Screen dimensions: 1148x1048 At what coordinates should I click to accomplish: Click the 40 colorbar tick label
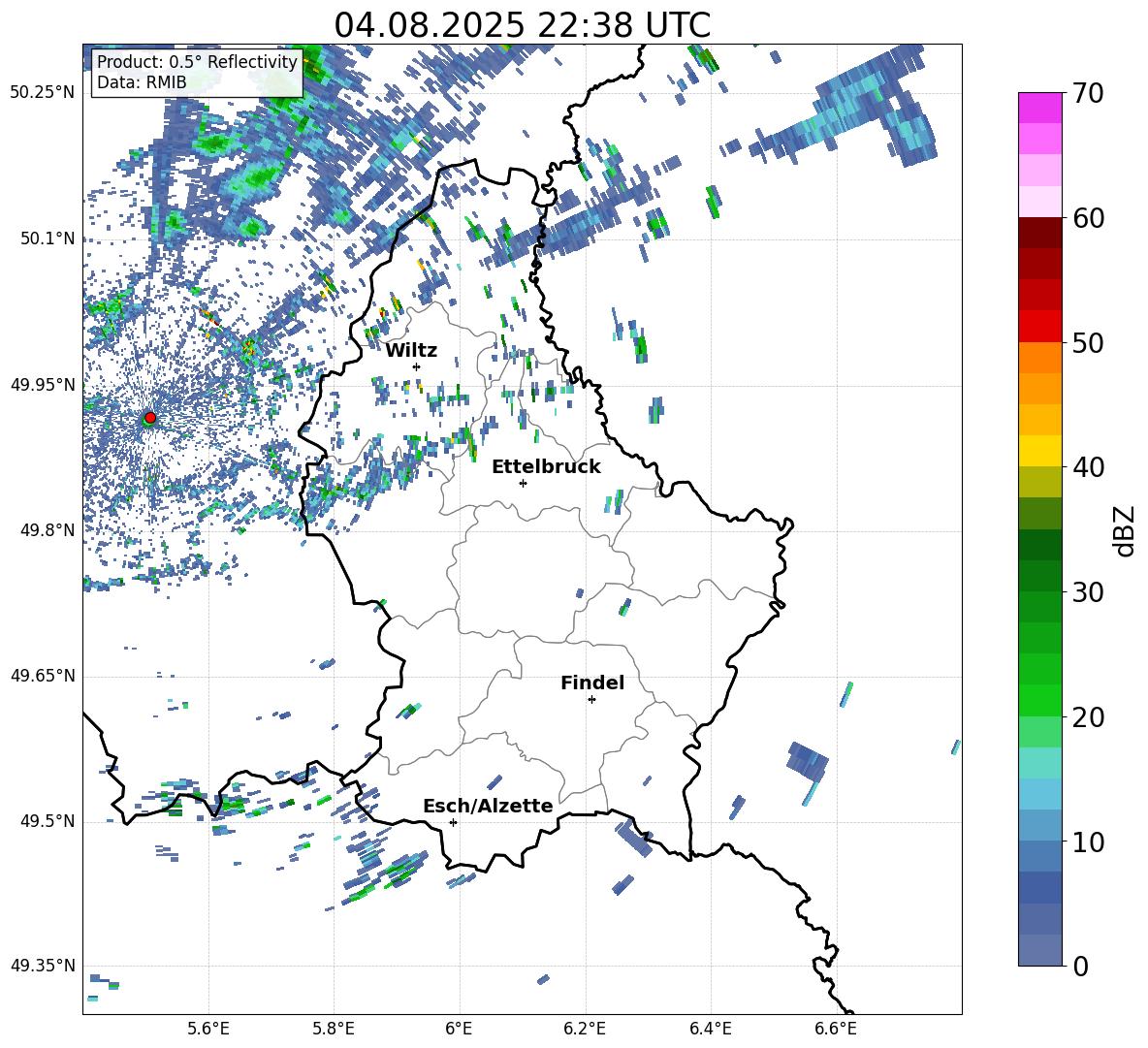click(1088, 467)
